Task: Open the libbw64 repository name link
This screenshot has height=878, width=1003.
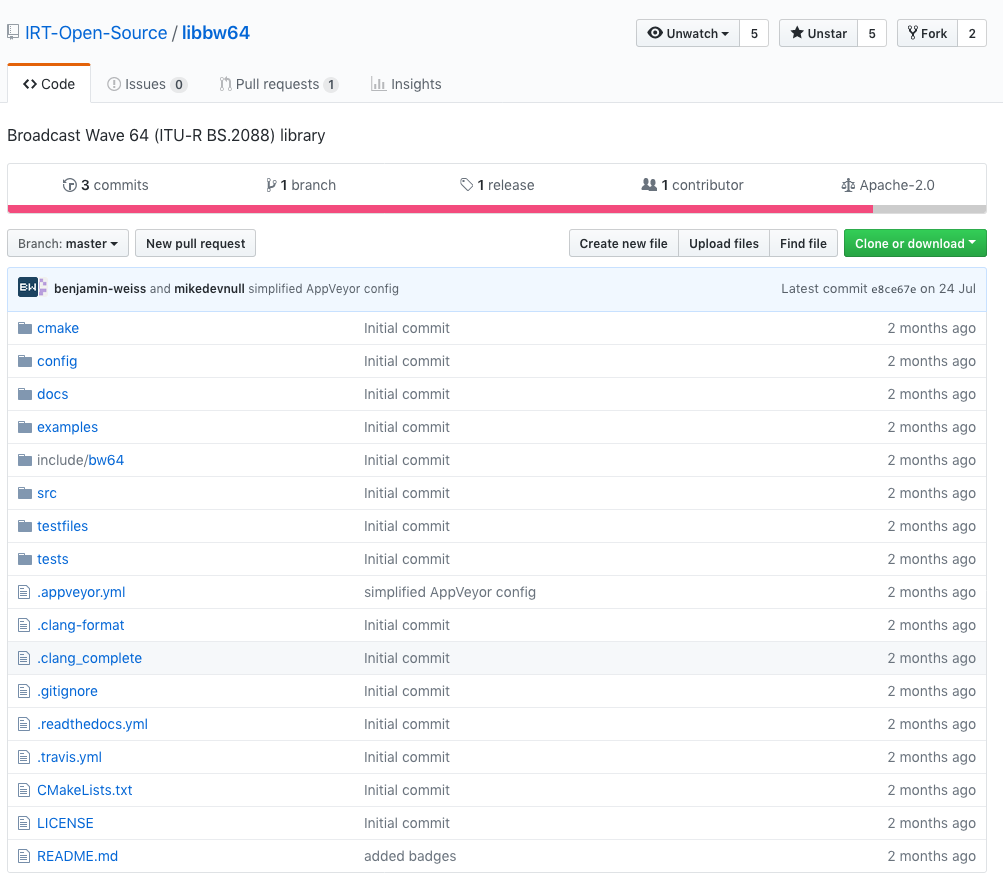Action: 216,33
